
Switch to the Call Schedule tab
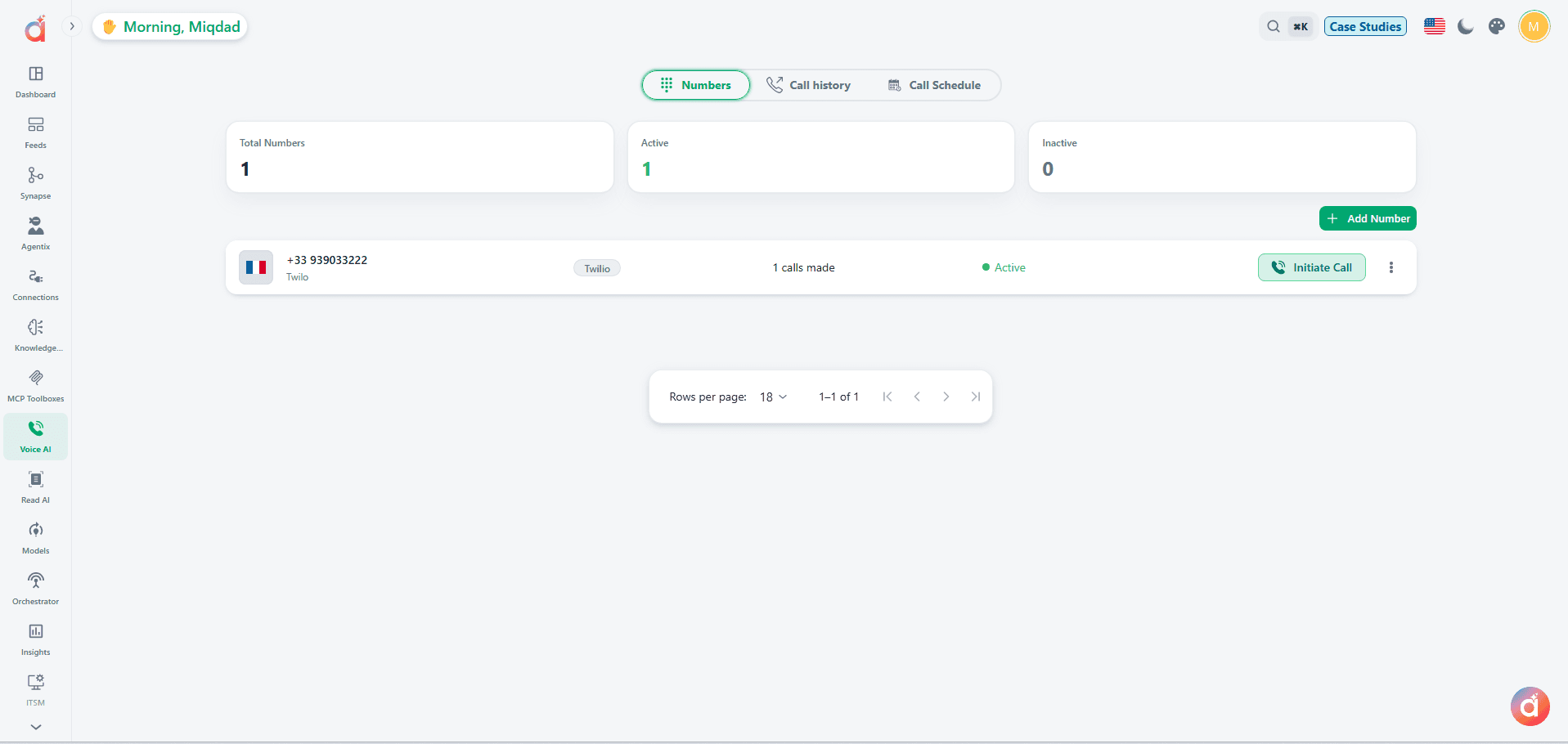(934, 85)
